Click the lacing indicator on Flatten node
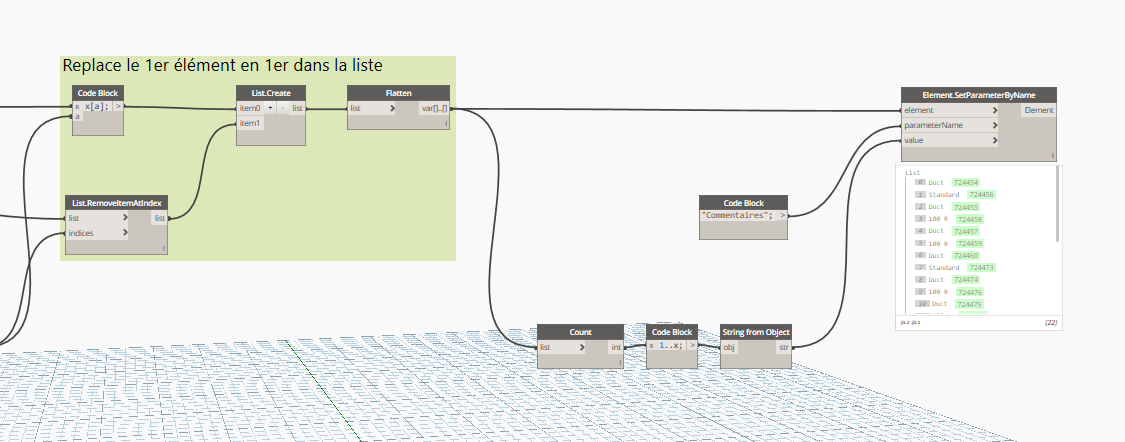The image size is (1125, 442). 446,124
